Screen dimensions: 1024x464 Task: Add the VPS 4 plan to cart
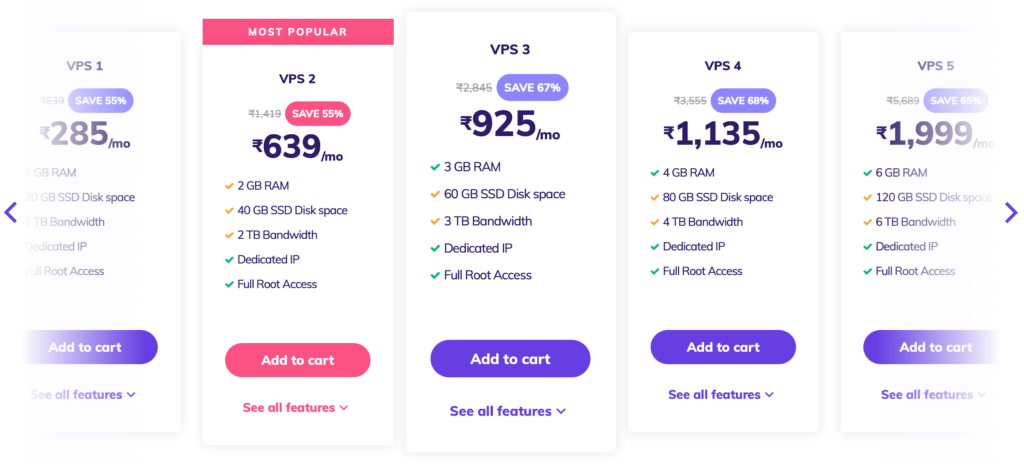[x=723, y=347]
